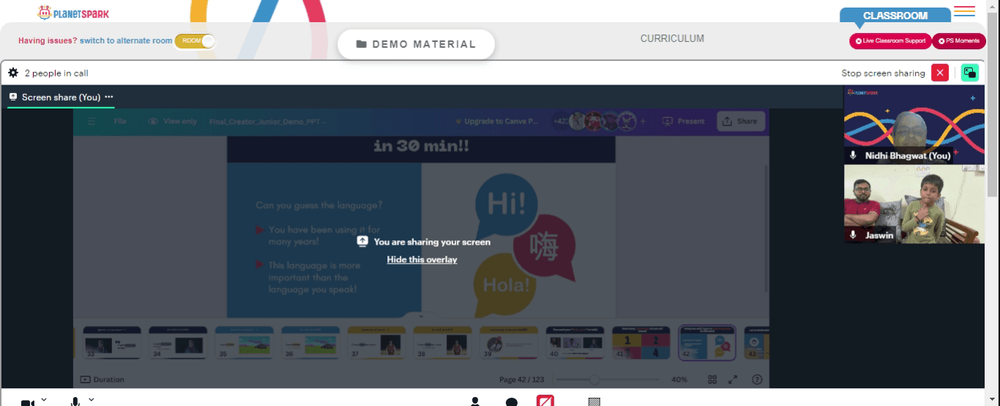Click the 2 people in call text
The width and height of the screenshot is (1000, 406).
[56, 73]
